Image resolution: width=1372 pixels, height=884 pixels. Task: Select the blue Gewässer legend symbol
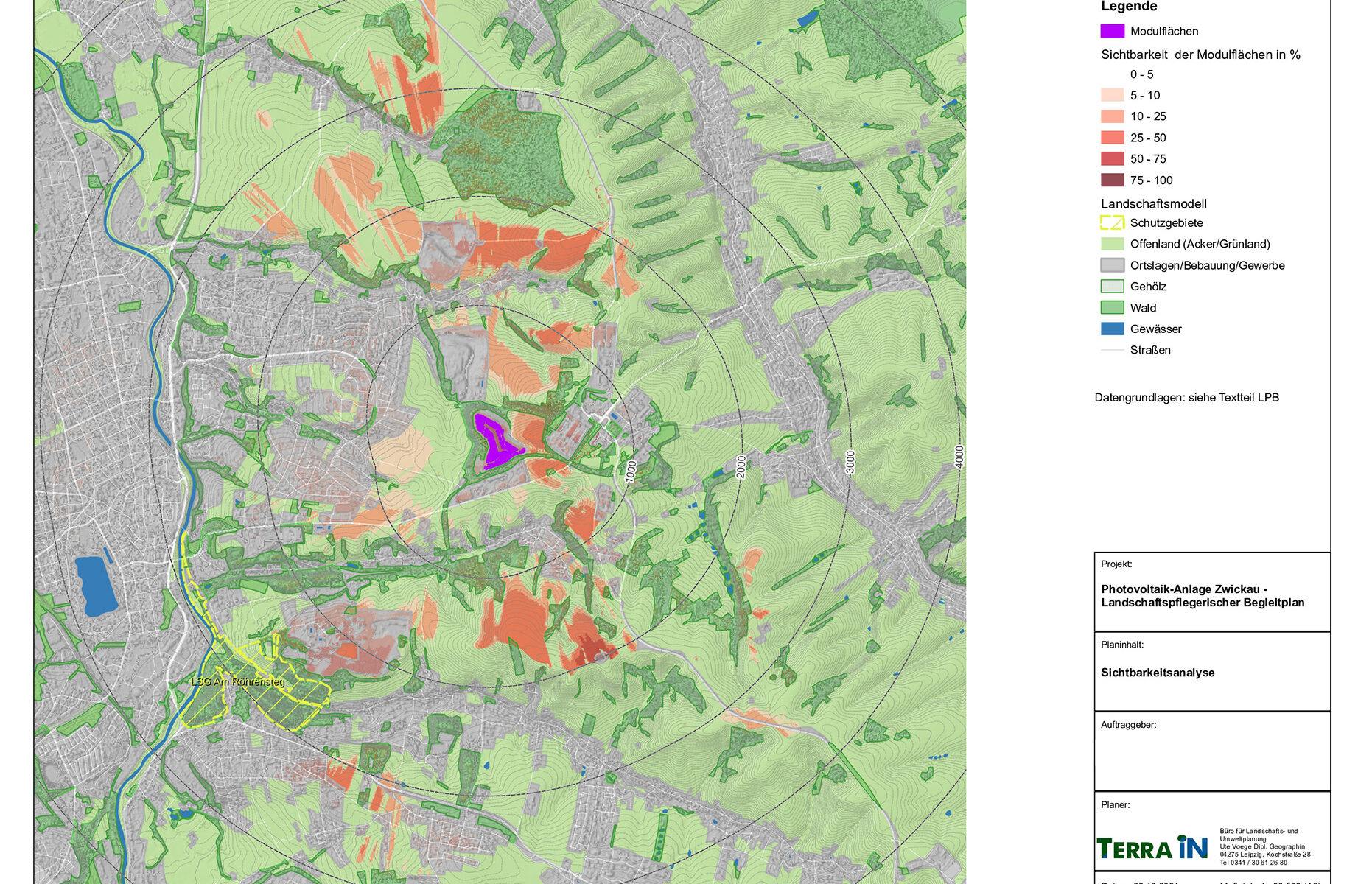pos(1112,329)
